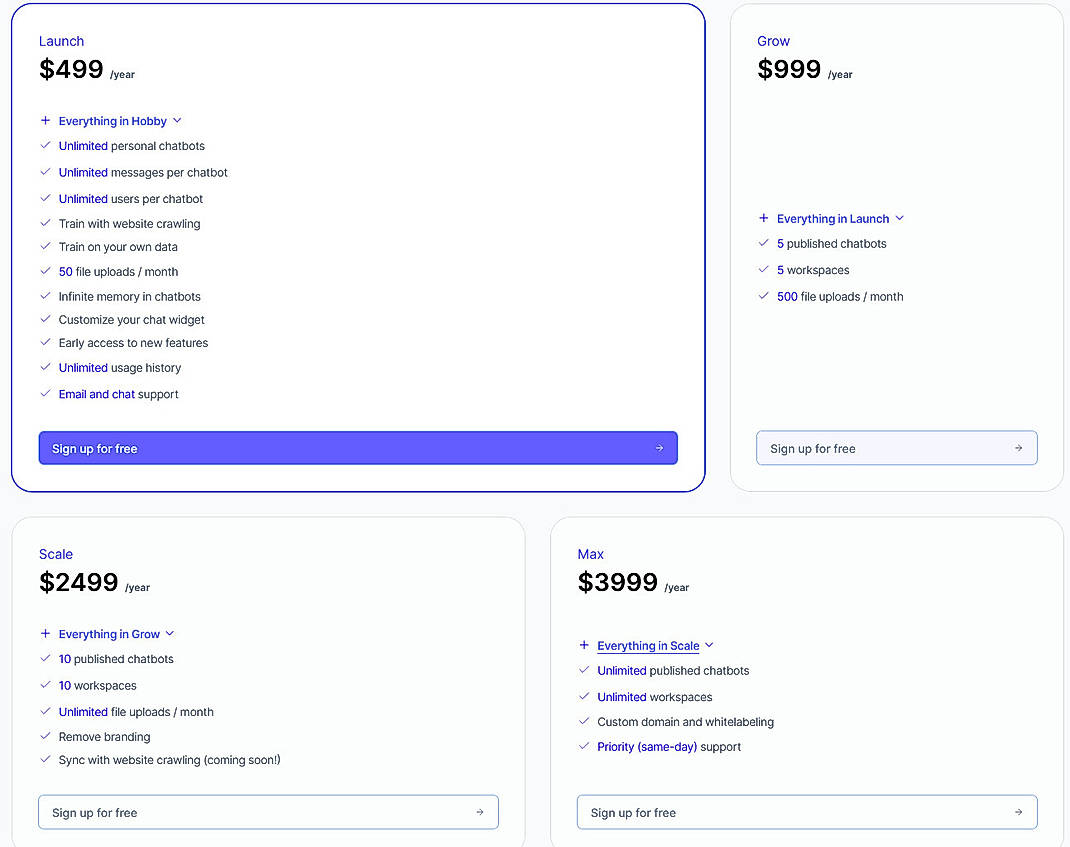The width and height of the screenshot is (1070, 847).
Task: Click the Everything in Grow link text
Action: tap(109, 635)
